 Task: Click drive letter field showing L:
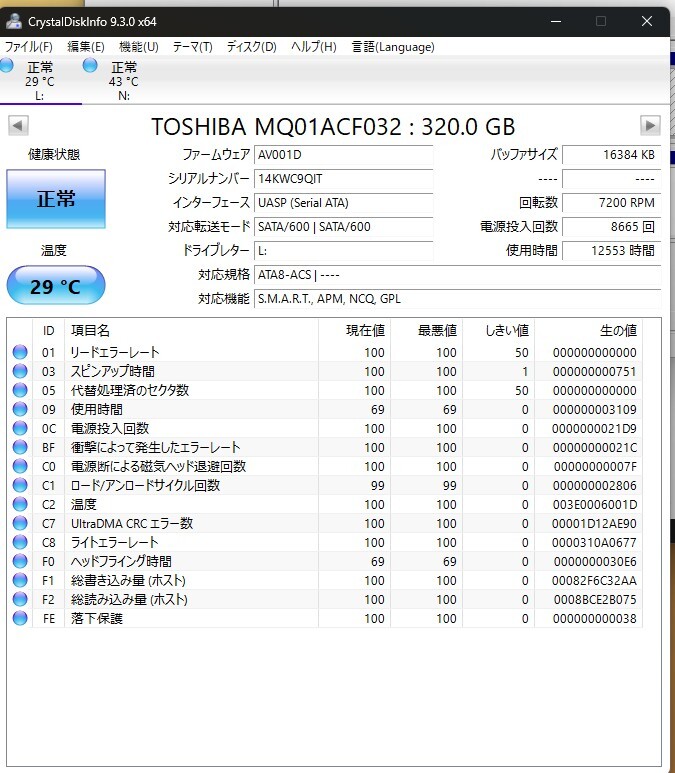click(344, 250)
